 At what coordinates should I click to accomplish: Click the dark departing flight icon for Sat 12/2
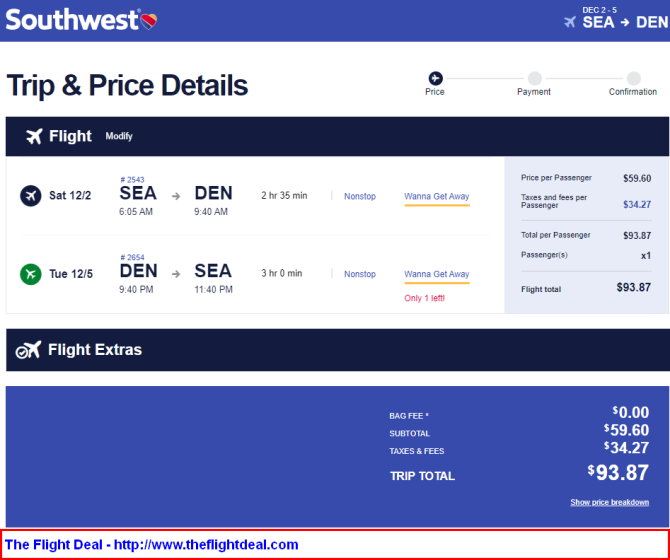[x=31, y=196]
